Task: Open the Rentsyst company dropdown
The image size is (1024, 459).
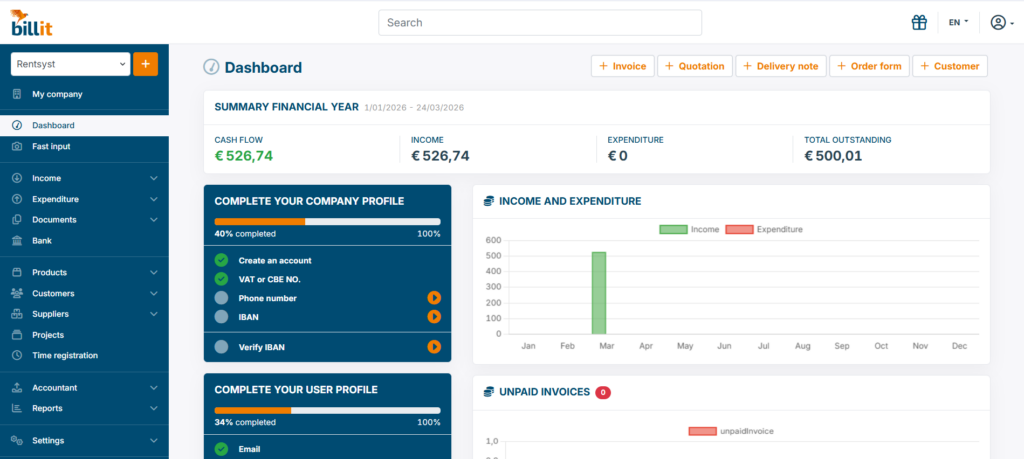Action: point(70,64)
